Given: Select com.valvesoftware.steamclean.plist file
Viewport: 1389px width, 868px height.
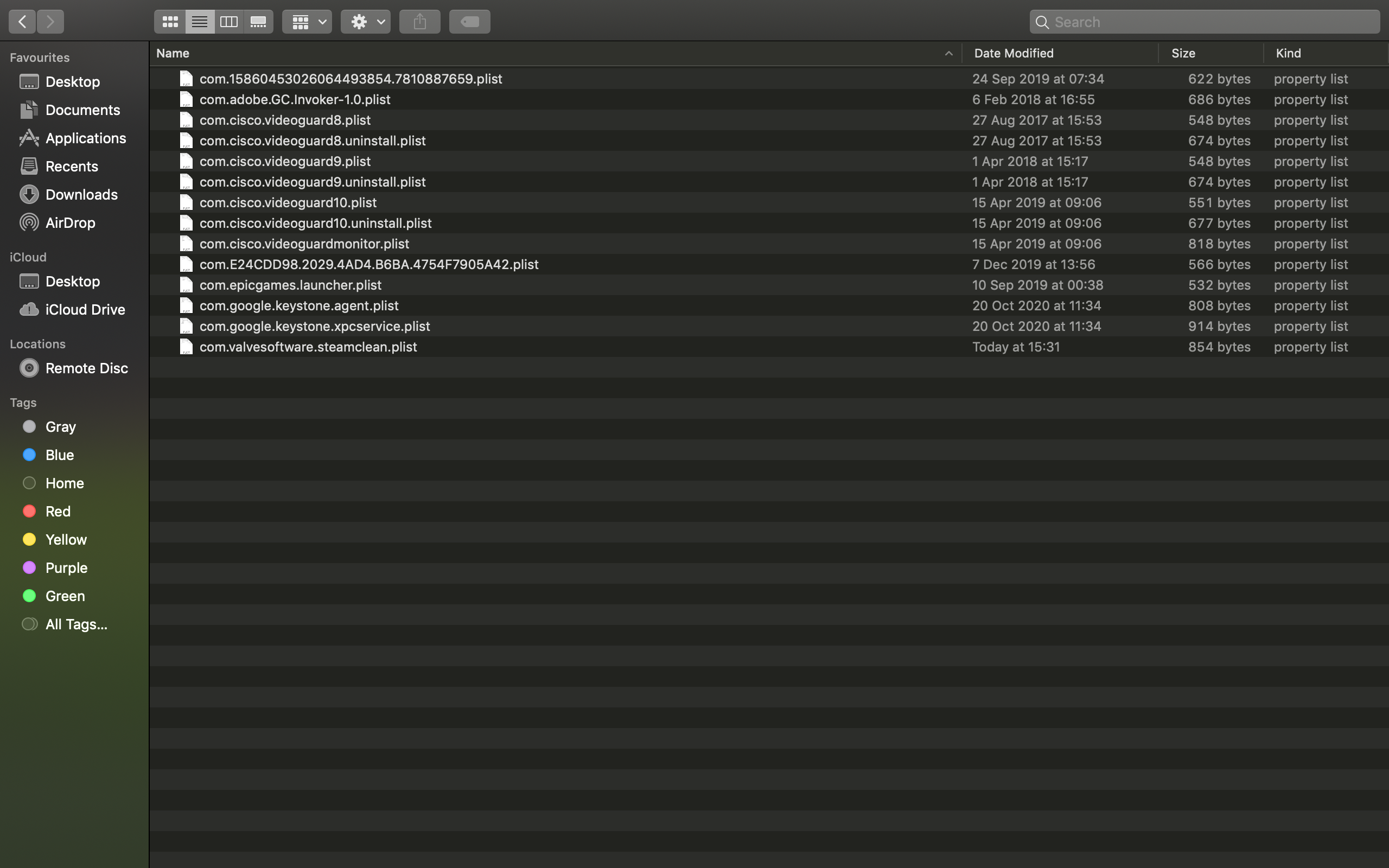Looking at the screenshot, I should click(308, 347).
